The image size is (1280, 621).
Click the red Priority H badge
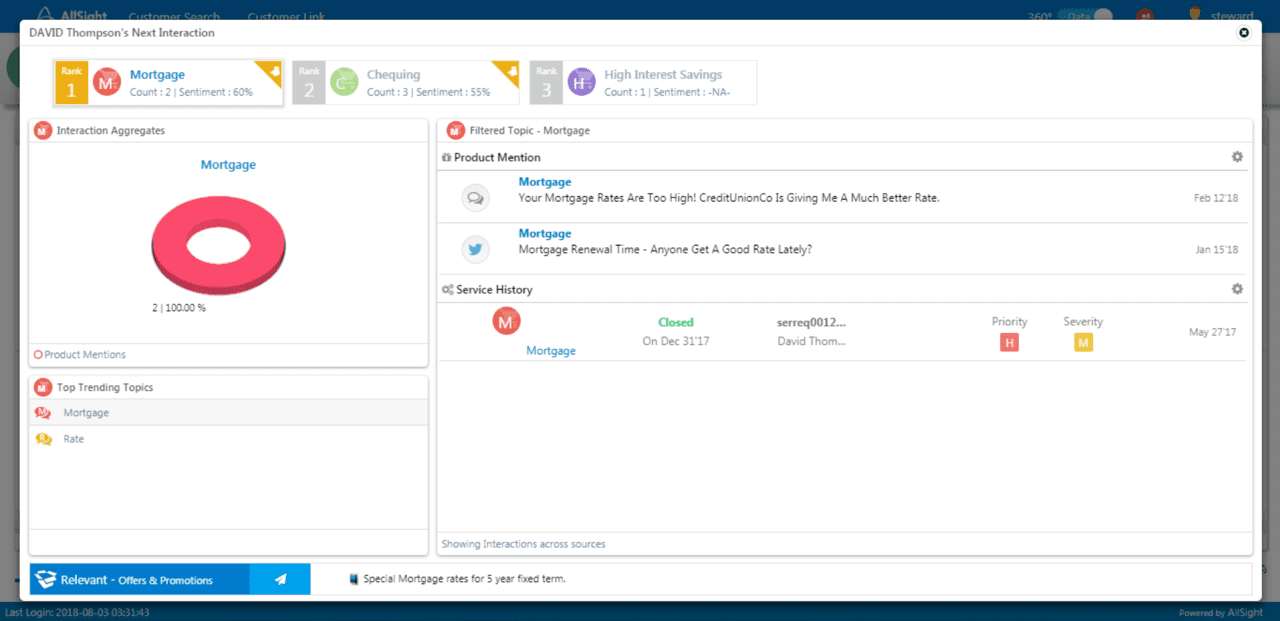1009,343
